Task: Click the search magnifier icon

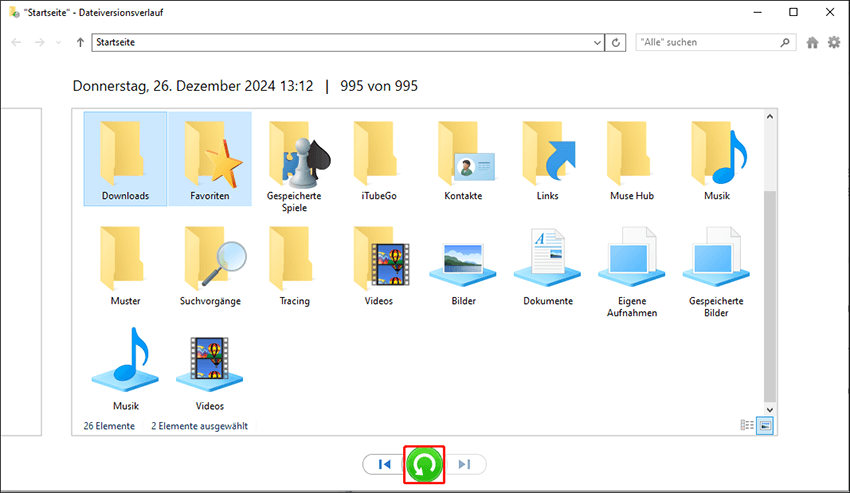Action: (x=784, y=42)
